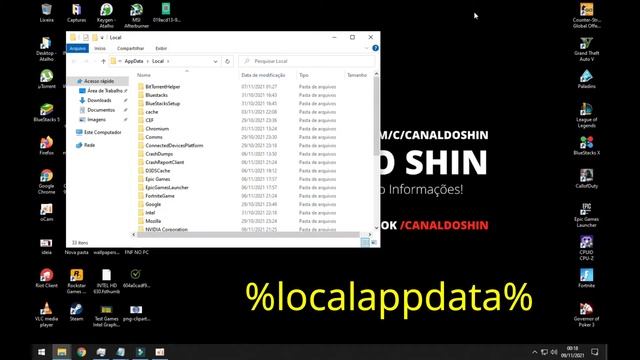Viewport: 640px width, 360px height.
Task: Open Área de Trabalho in sidebar
Action: (x=104, y=91)
